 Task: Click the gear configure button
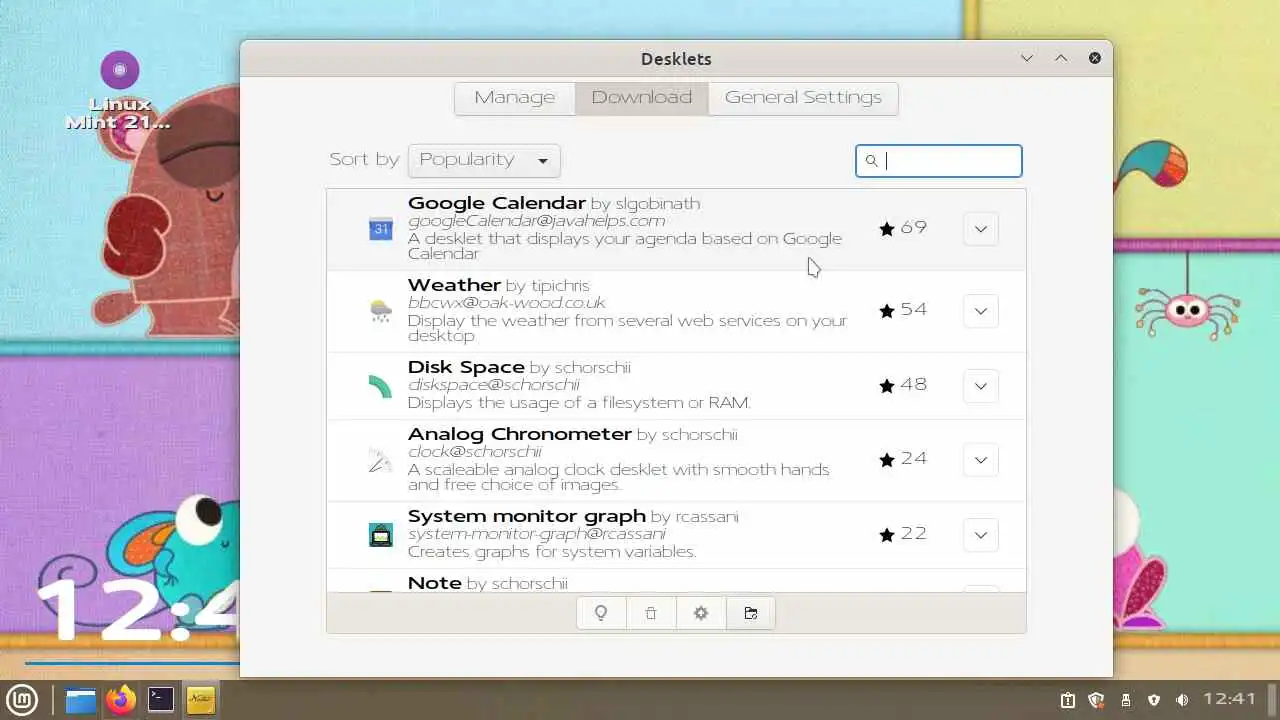(x=701, y=613)
